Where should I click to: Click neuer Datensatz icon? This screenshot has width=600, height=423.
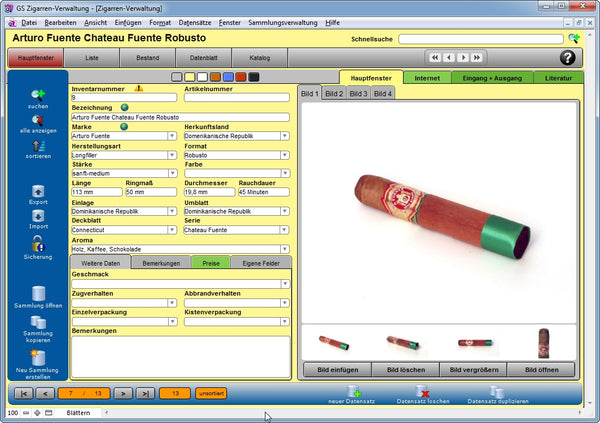(x=354, y=392)
